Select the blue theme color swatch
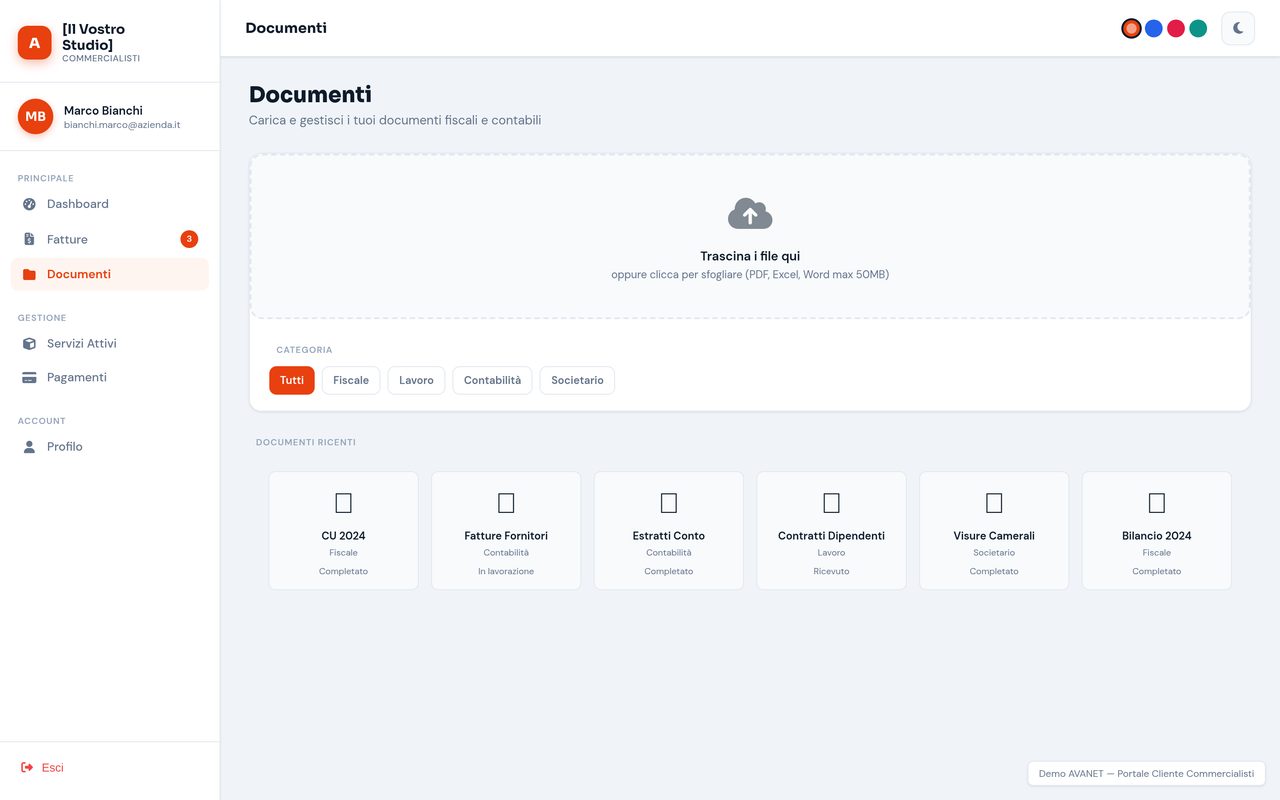The width and height of the screenshot is (1280, 800). coord(1153,28)
